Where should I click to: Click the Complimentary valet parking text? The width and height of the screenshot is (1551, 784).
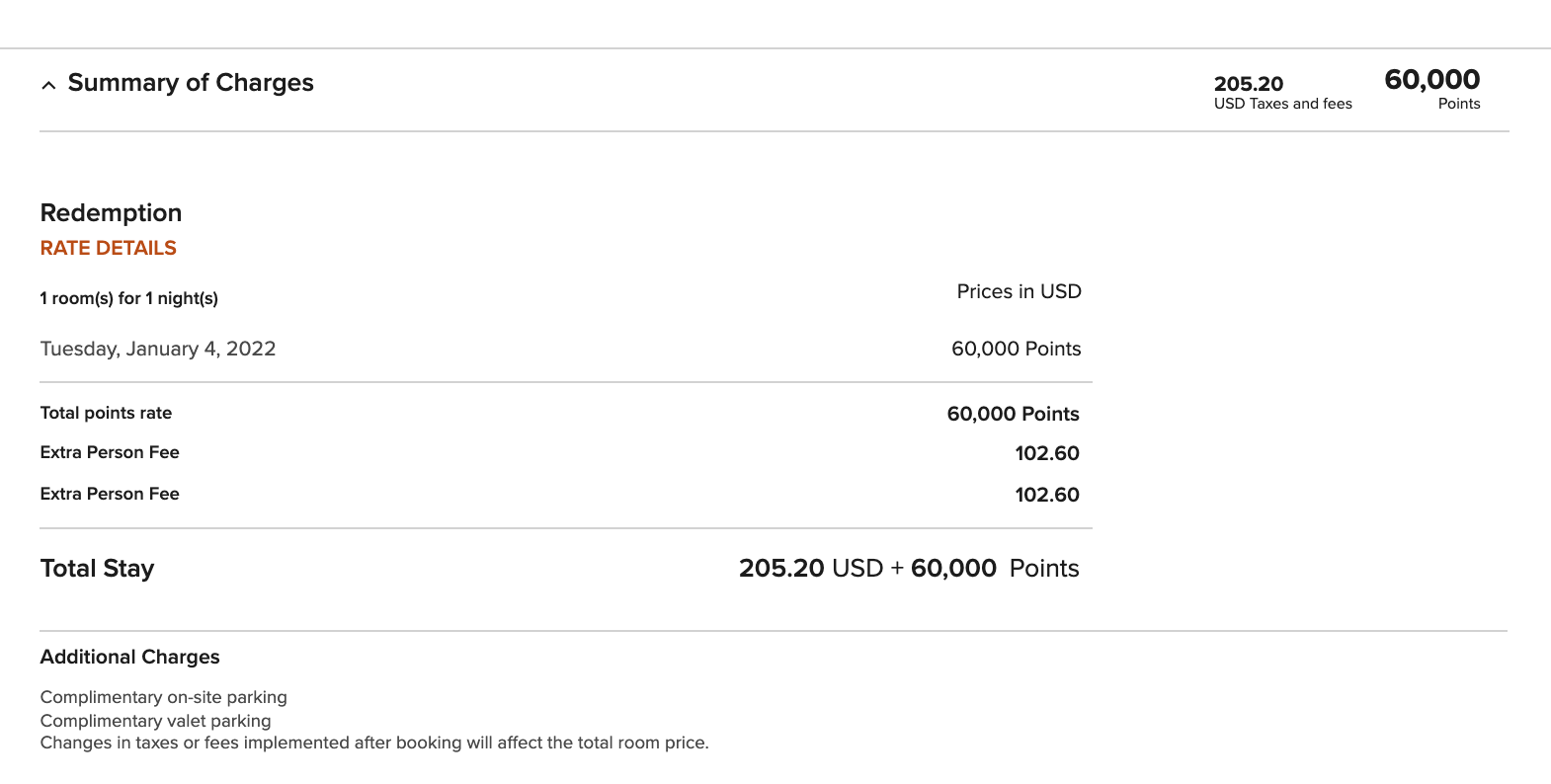pos(155,721)
